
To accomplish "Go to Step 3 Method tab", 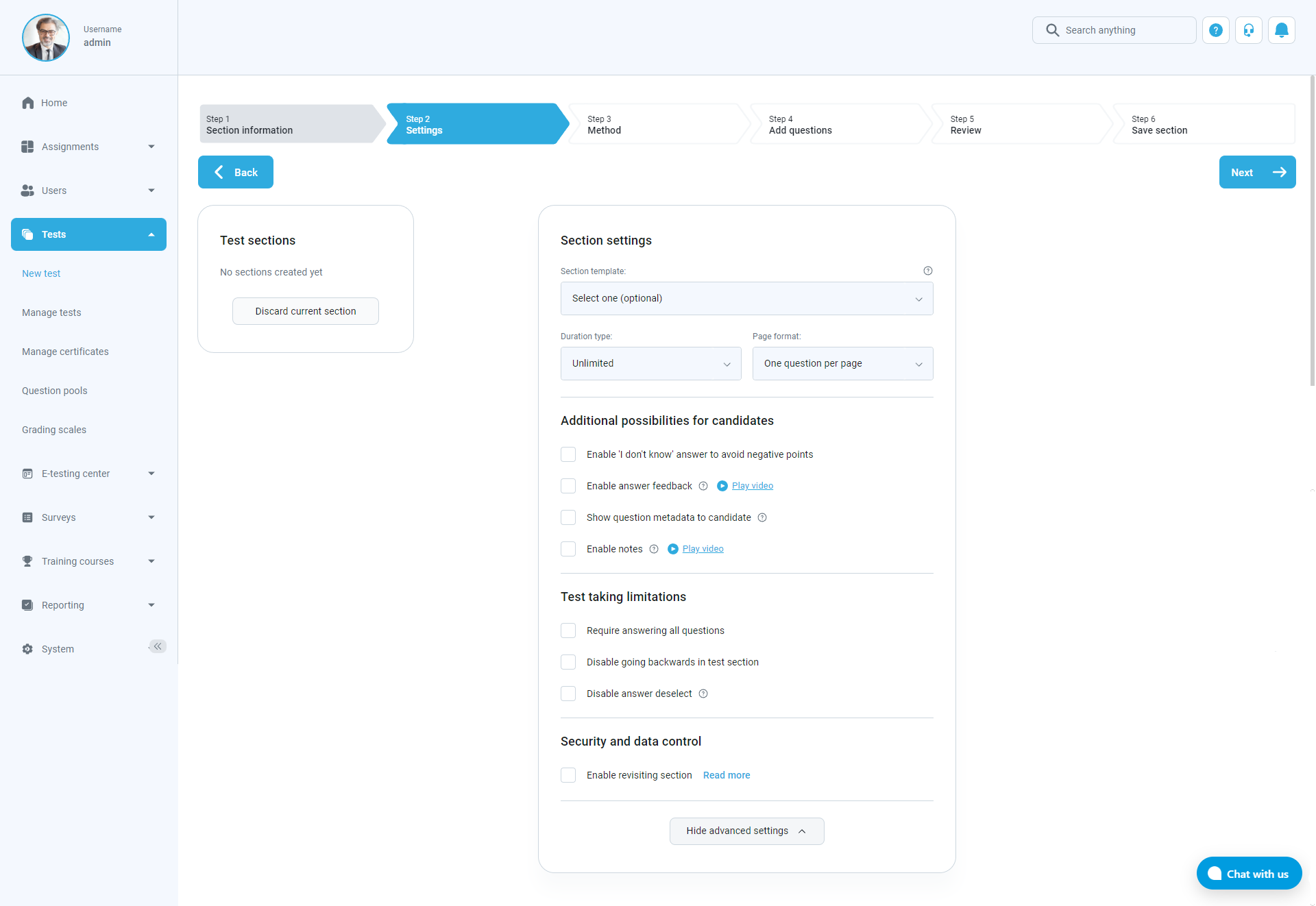I will coord(658,124).
